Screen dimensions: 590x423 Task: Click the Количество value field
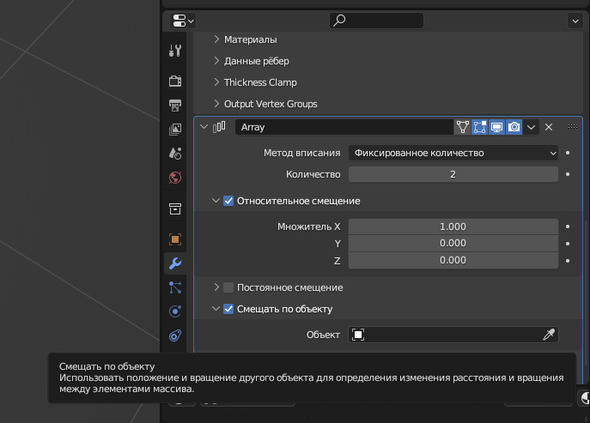pos(453,174)
